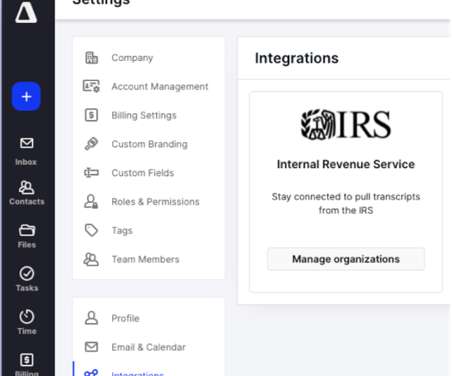
Task: Select Tags menu item
Action: click(x=122, y=231)
